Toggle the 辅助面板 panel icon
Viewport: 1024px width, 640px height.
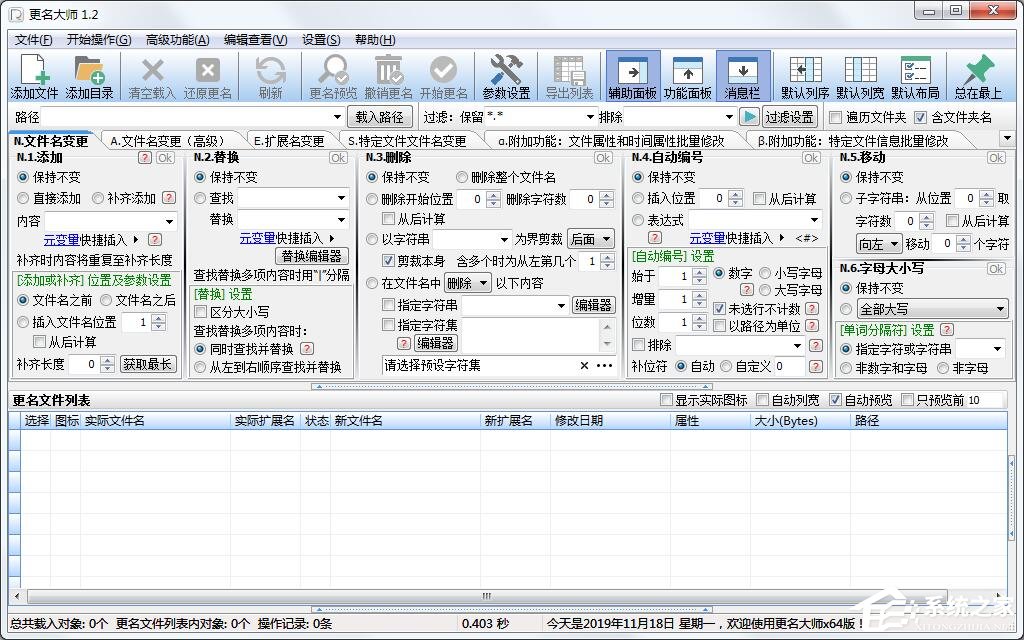point(632,70)
